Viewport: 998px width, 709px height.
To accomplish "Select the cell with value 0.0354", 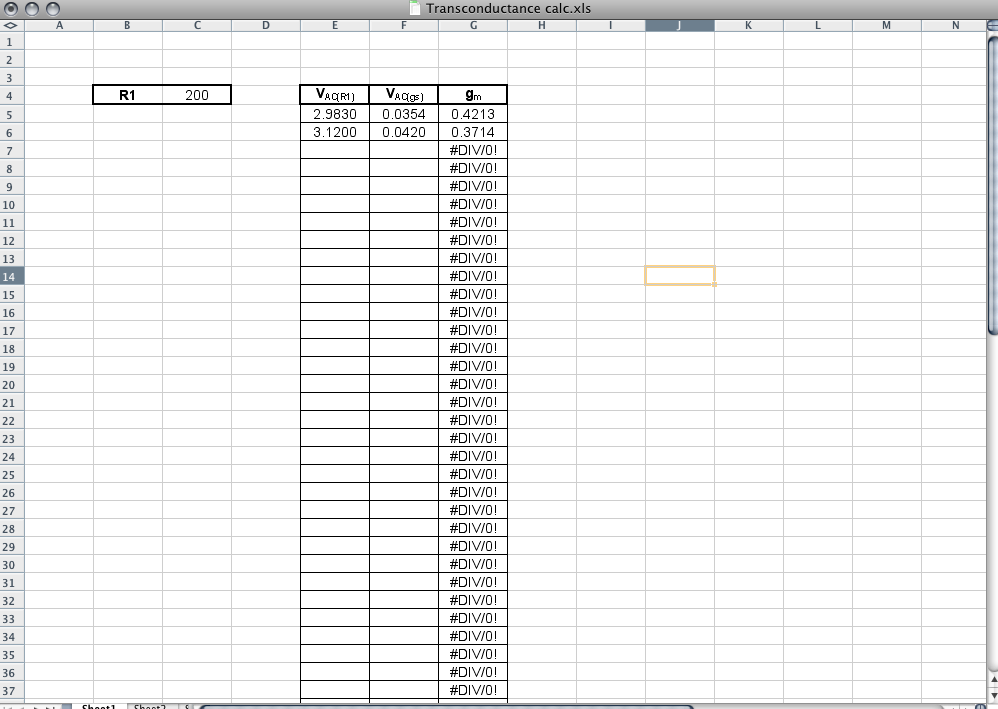I will pyautogui.click(x=404, y=114).
